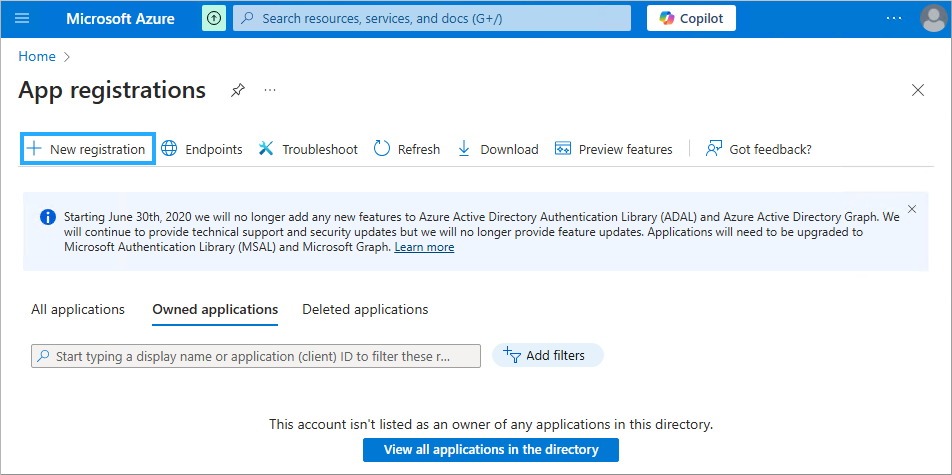Close the App registrations blade

[918, 90]
